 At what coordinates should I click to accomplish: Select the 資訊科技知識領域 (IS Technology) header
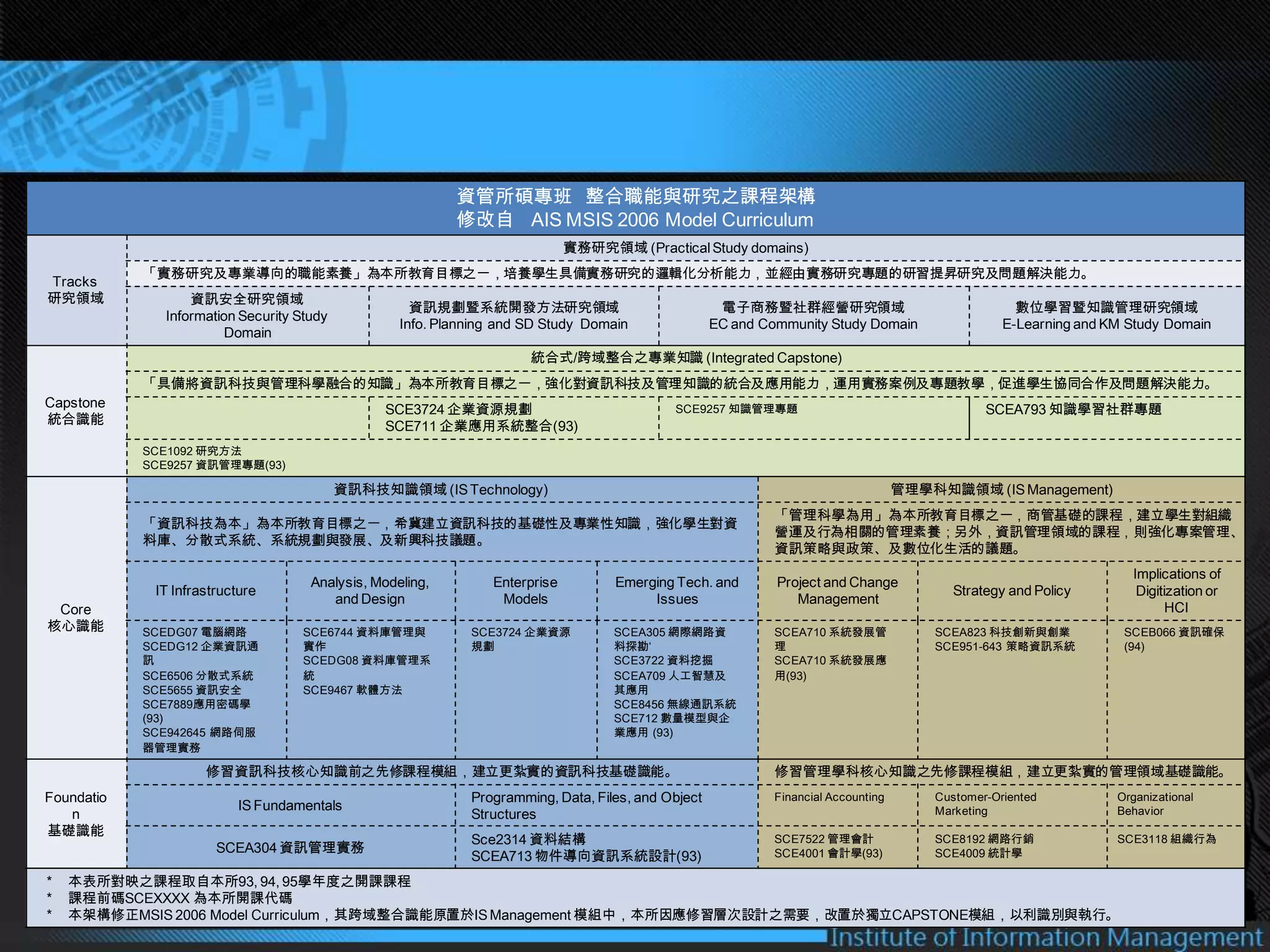[441, 490]
